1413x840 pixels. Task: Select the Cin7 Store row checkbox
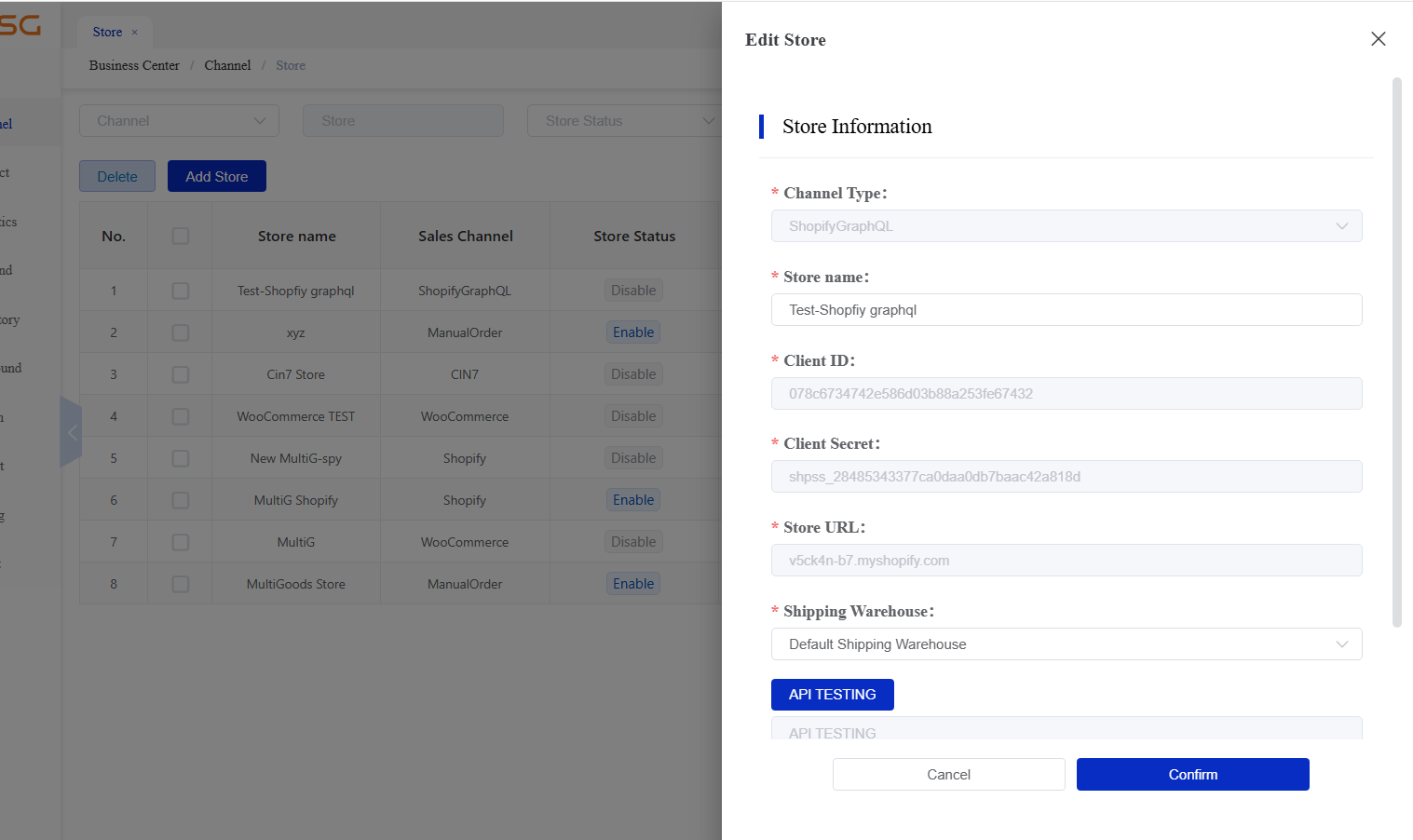pyautogui.click(x=181, y=375)
